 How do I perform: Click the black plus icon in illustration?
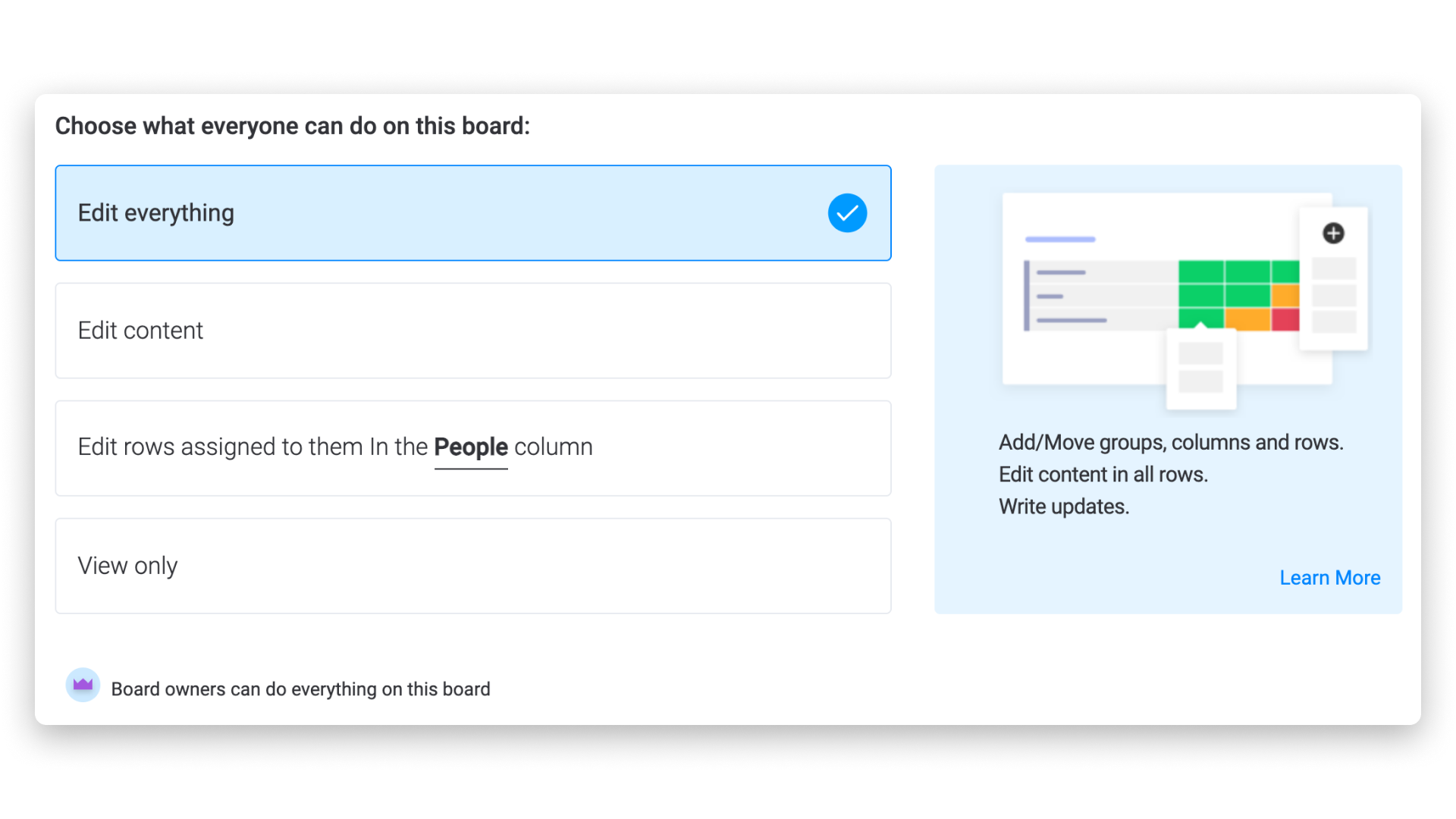click(1333, 233)
